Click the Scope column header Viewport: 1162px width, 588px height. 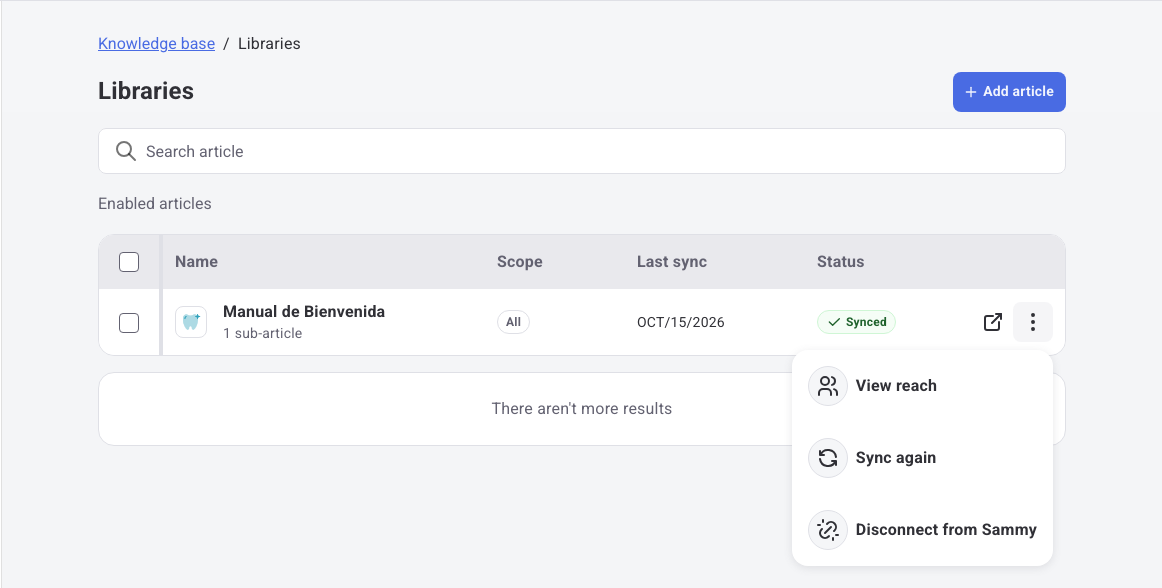[519, 262]
